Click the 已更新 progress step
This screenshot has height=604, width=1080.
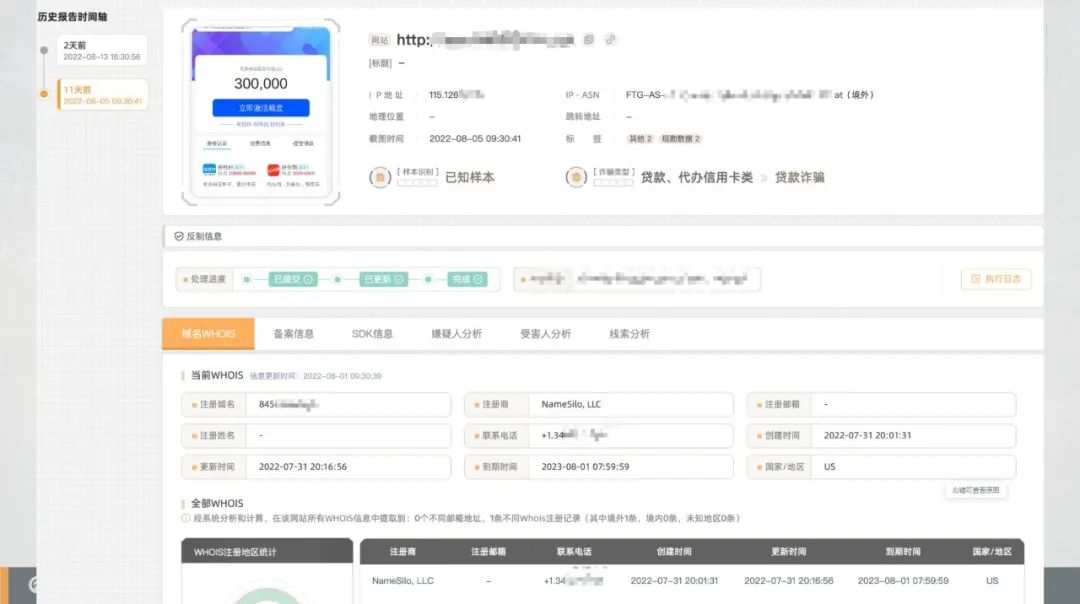384,279
